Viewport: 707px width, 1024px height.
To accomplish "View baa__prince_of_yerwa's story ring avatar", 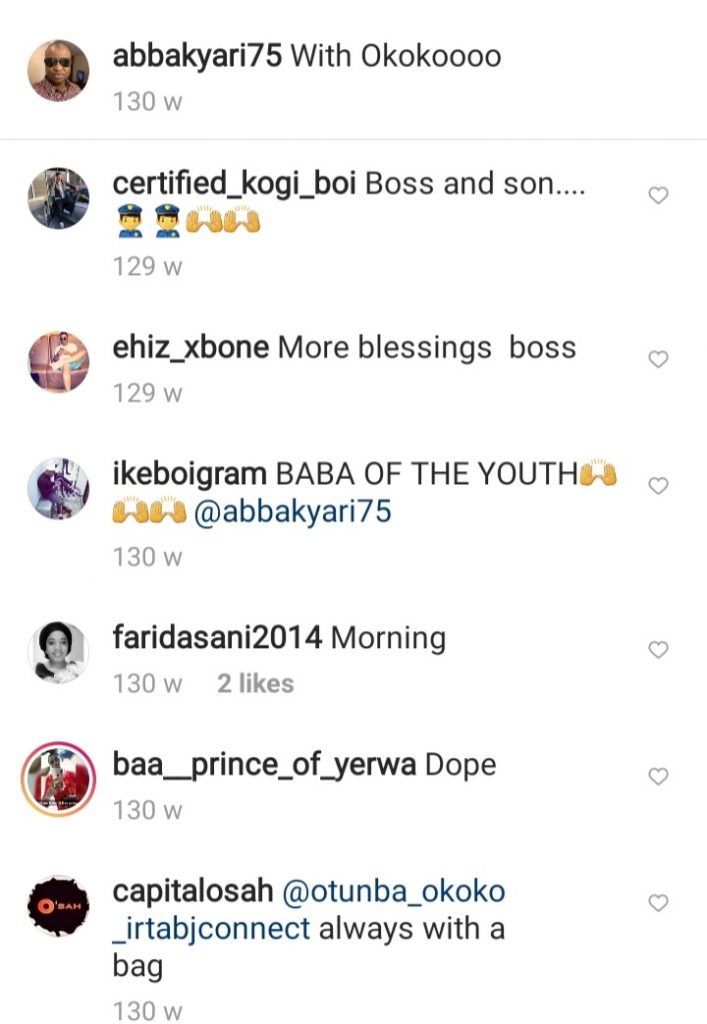I will [58, 779].
